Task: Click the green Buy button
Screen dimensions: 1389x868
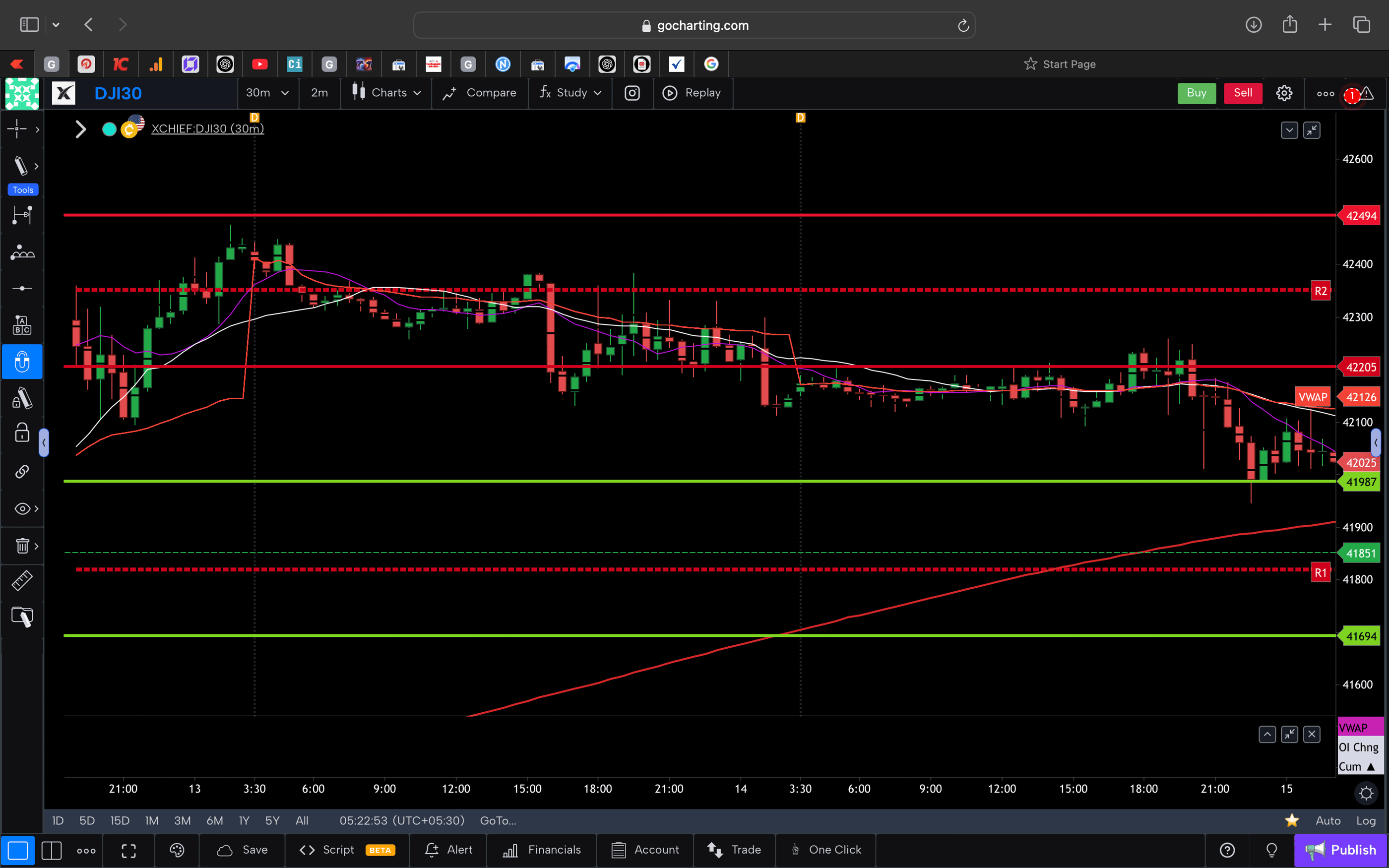Action: point(1196,93)
